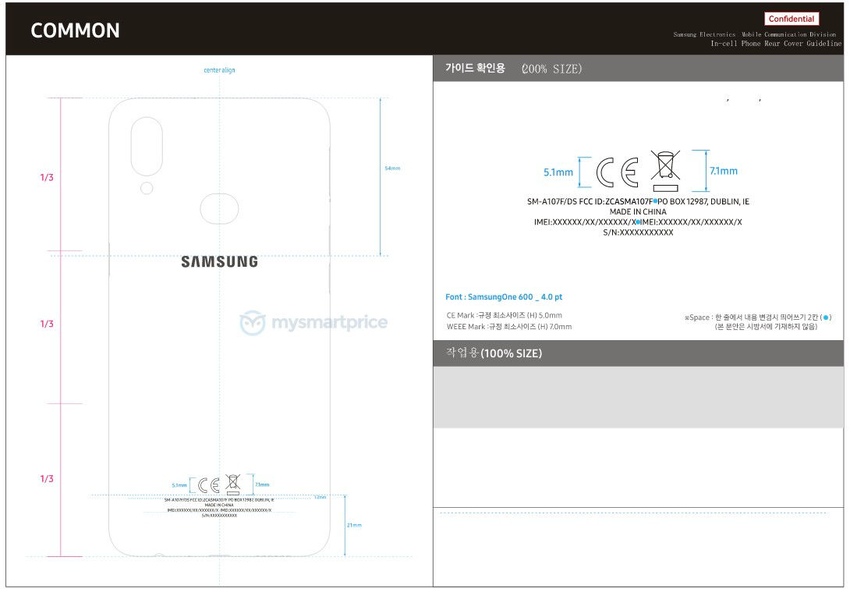Click the round flash circle below camera
850x589 pixels.
(x=147, y=188)
